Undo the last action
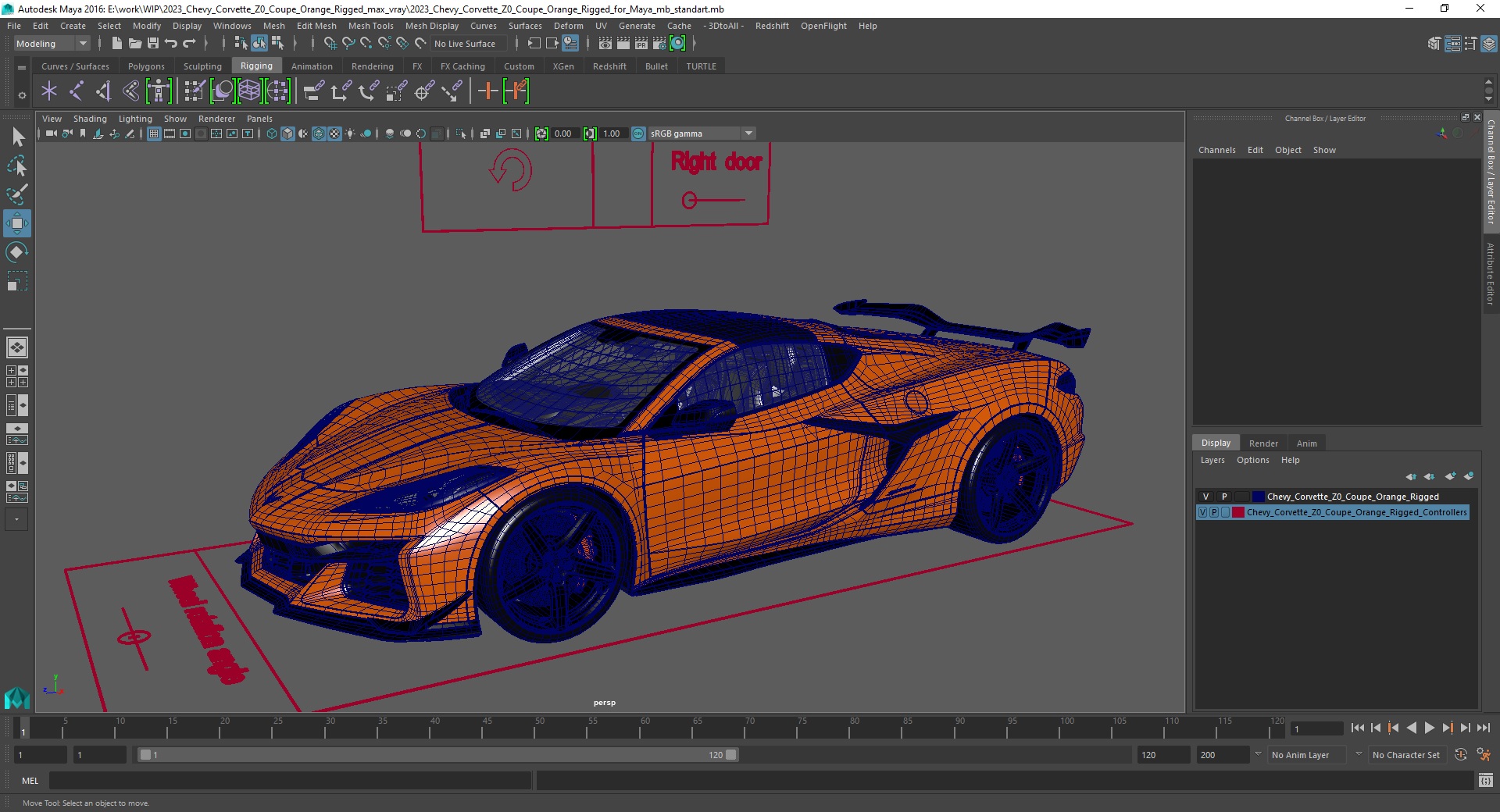This screenshot has height=812, width=1500. point(171,44)
